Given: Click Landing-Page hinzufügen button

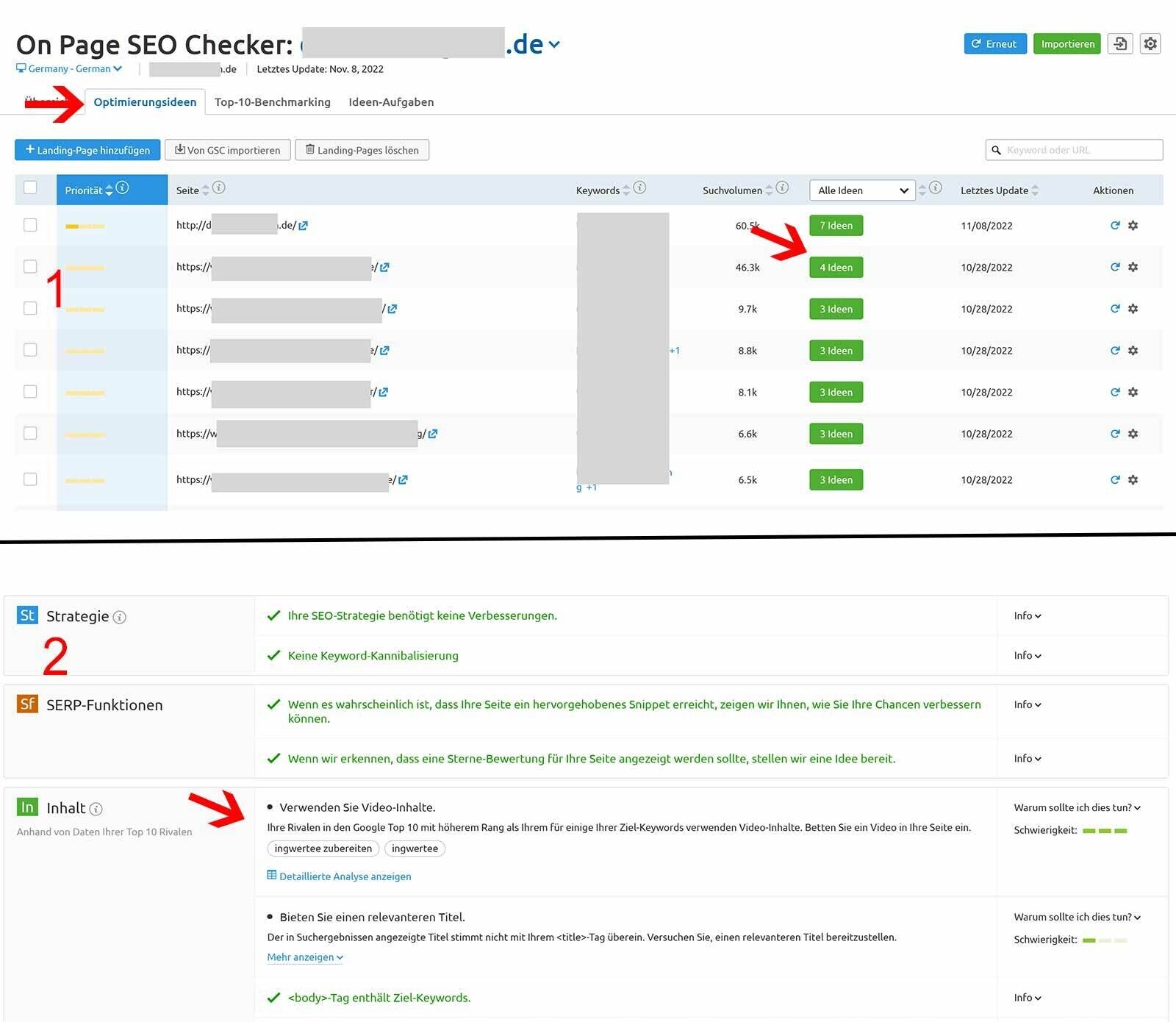Looking at the screenshot, I should click(x=87, y=150).
